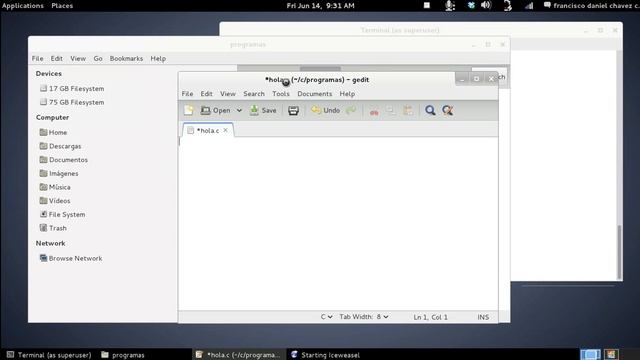Screen dimensions: 640x360
Task: Paste clipboard using the paste icon
Action: coord(408,110)
